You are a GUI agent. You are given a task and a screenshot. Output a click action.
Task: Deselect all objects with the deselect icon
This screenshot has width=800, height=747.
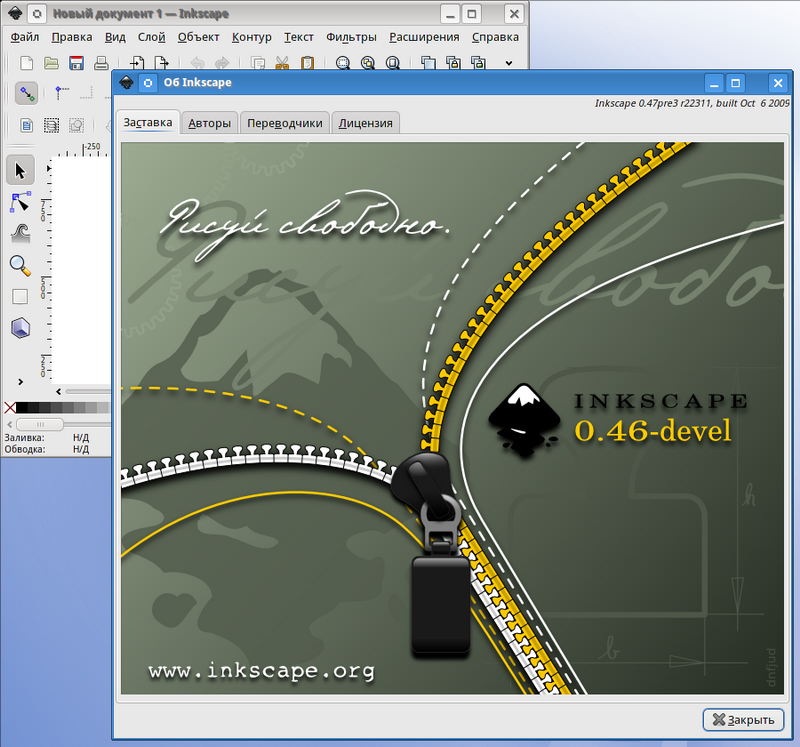76,125
